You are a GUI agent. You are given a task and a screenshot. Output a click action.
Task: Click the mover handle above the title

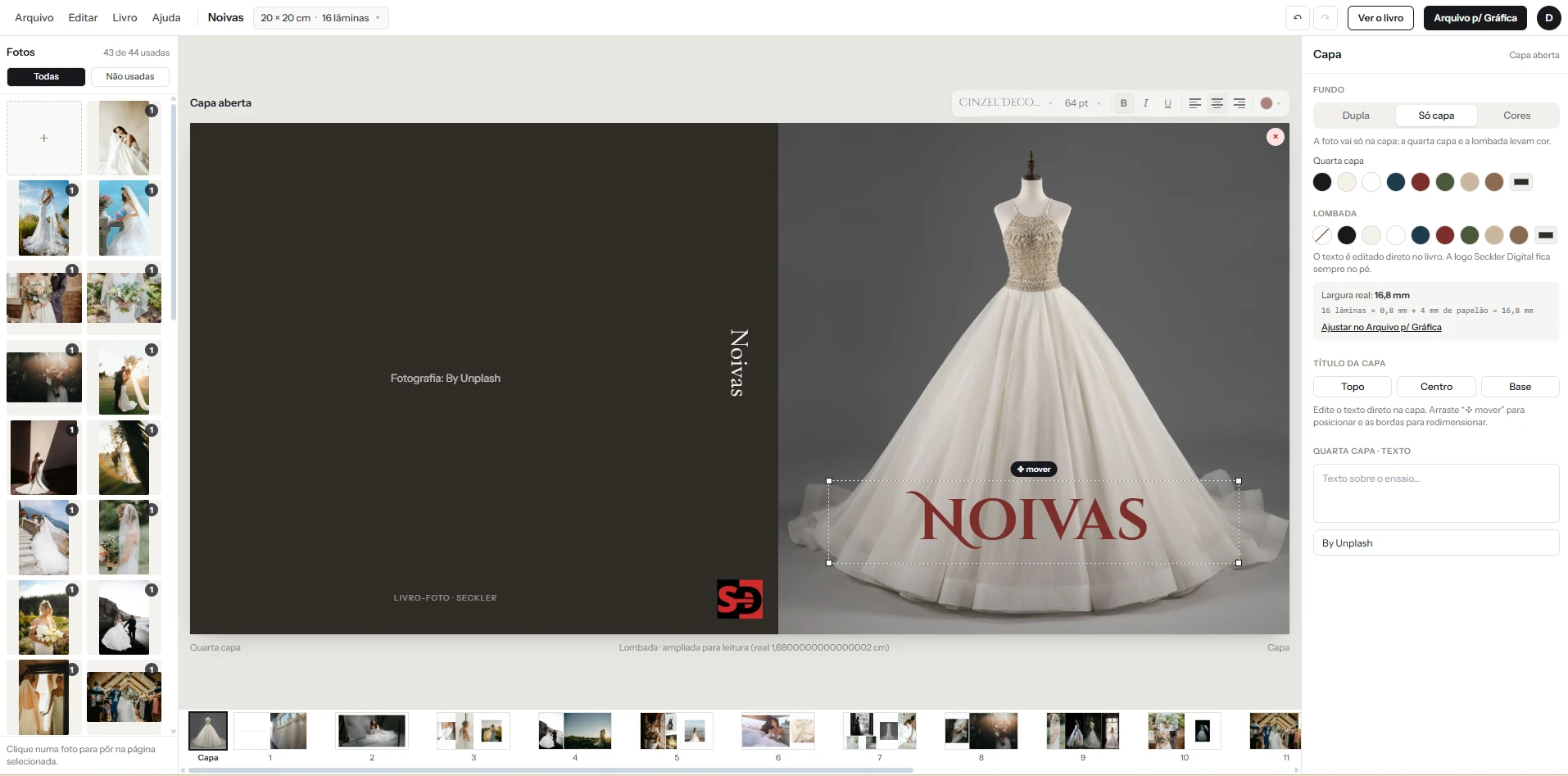1033,470
